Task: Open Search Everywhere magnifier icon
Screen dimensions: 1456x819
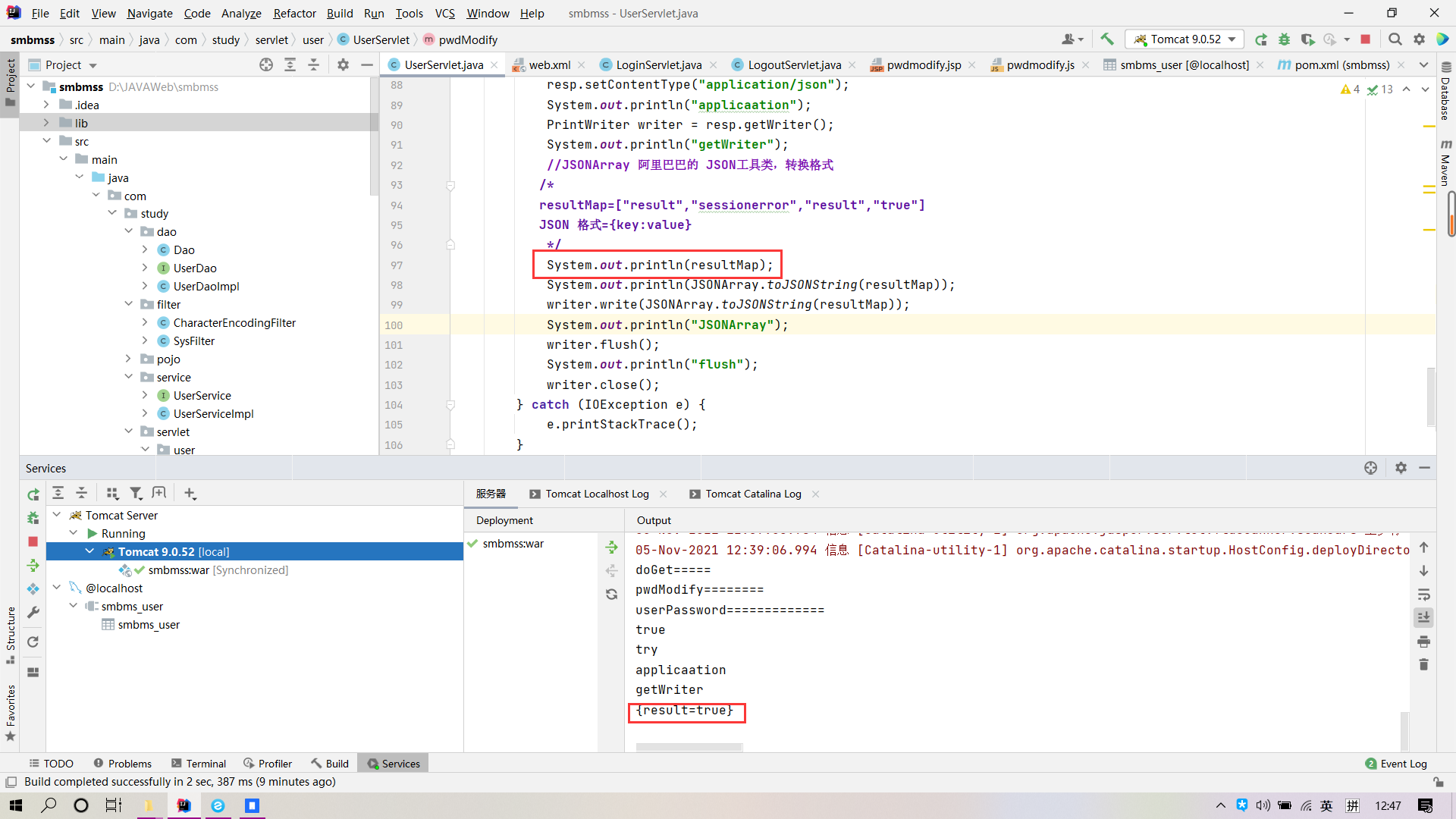Action: (x=1395, y=39)
